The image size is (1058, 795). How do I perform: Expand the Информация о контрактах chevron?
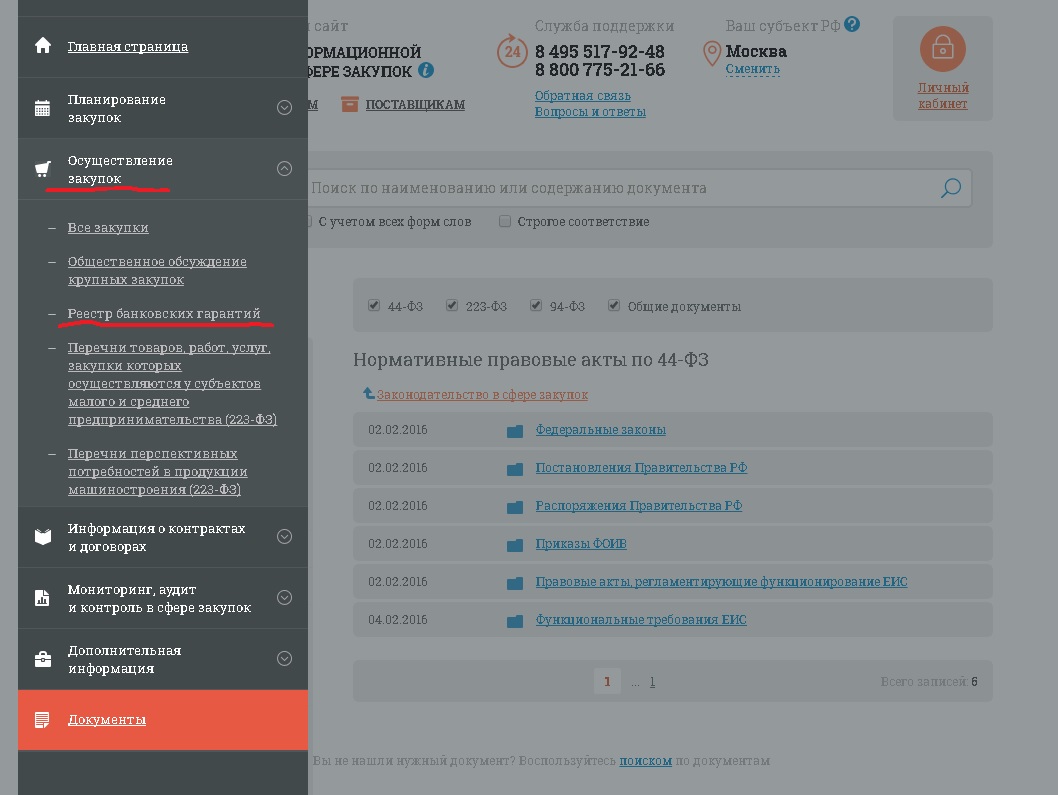[x=284, y=537]
